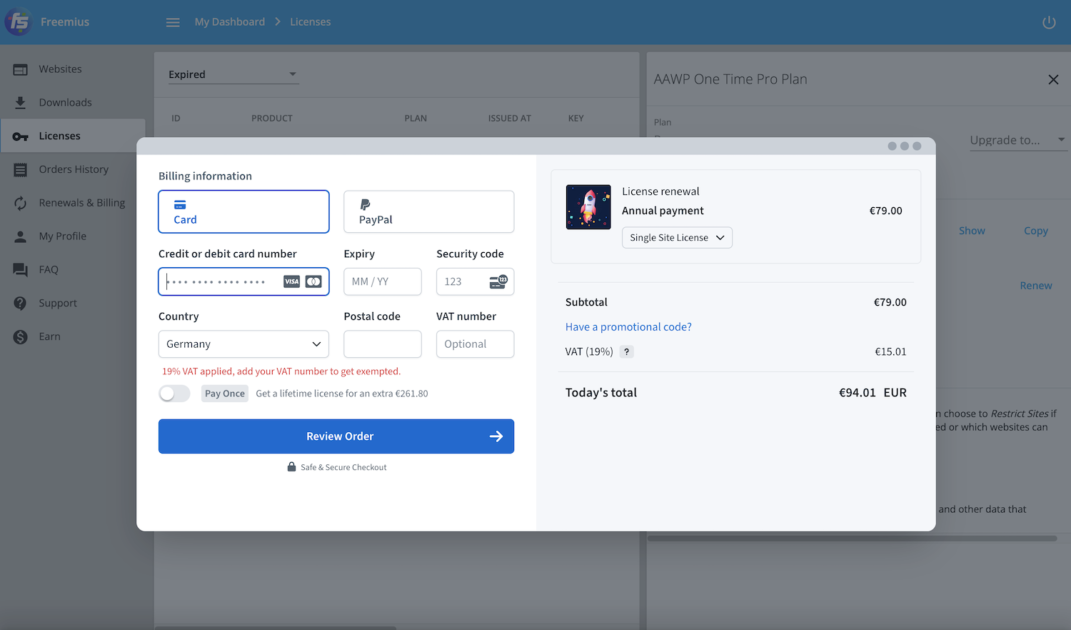The width and height of the screenshot is (1071, 630).
Task: Focus the Postal code field
Action: click(x=382, y=344)
